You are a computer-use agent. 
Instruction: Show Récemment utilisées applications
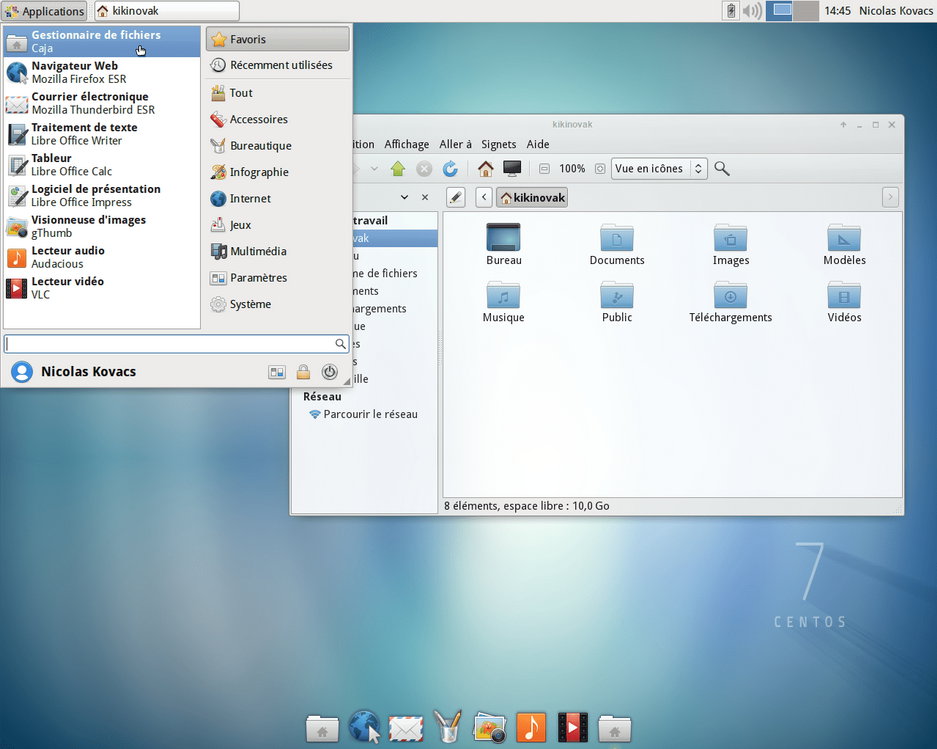click(278, 65)
